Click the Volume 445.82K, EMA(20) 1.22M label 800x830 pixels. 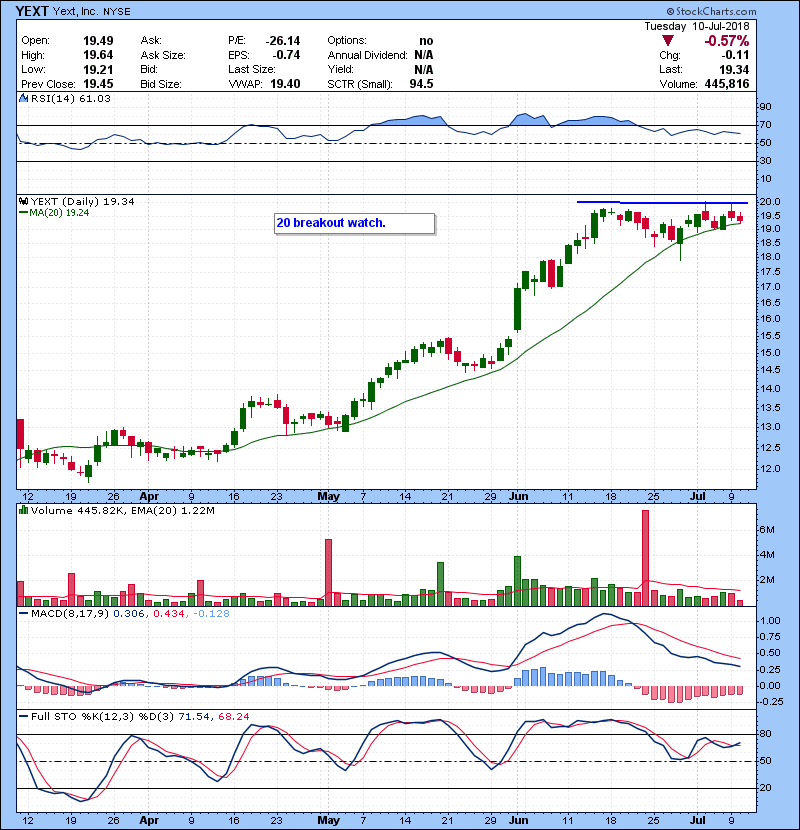(x=123, y=510)
